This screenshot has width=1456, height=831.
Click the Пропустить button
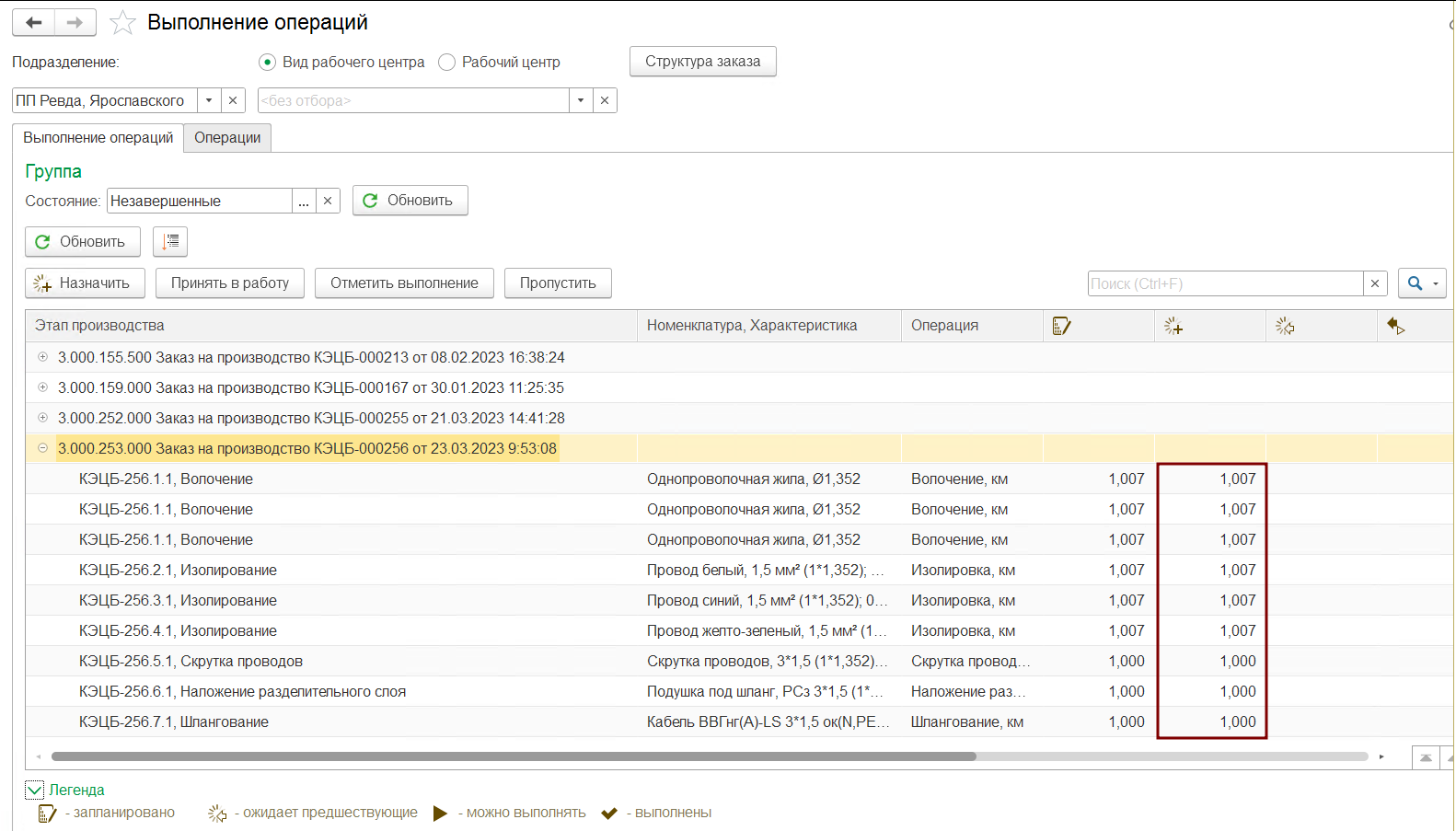558,283
